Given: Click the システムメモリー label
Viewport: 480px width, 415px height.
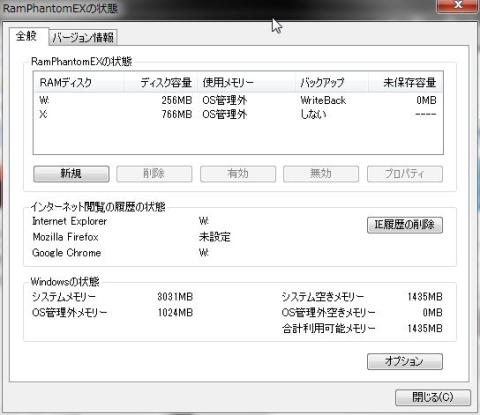Looking at the screenshot, I should [64, 296].
